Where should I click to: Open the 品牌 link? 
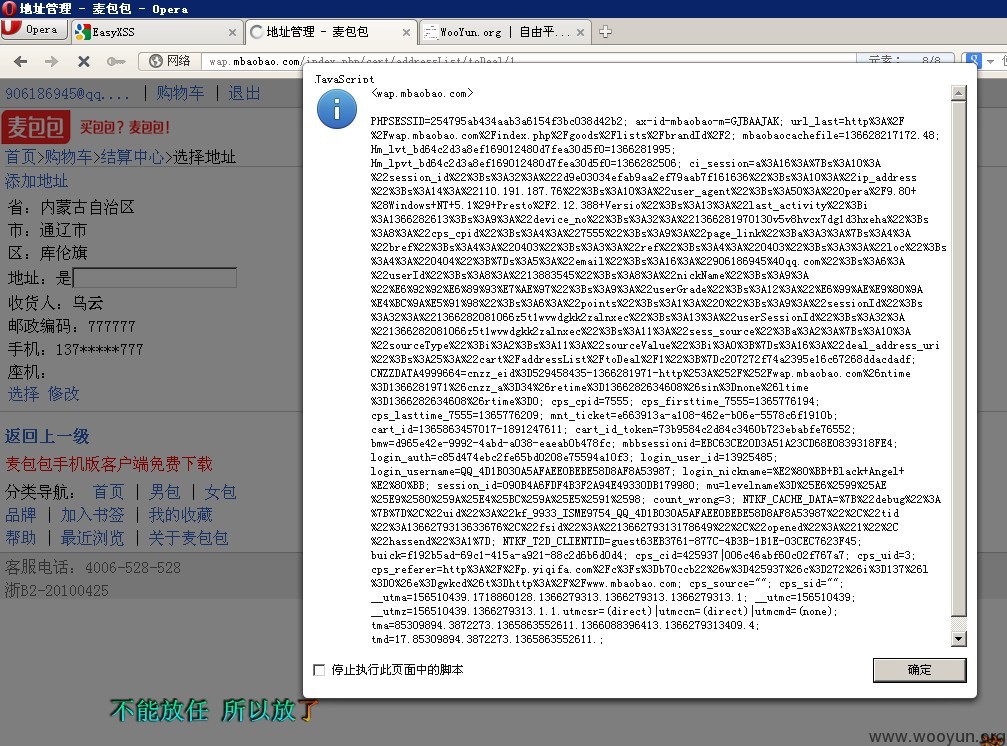pyautogui.click(x=21, y=515)
